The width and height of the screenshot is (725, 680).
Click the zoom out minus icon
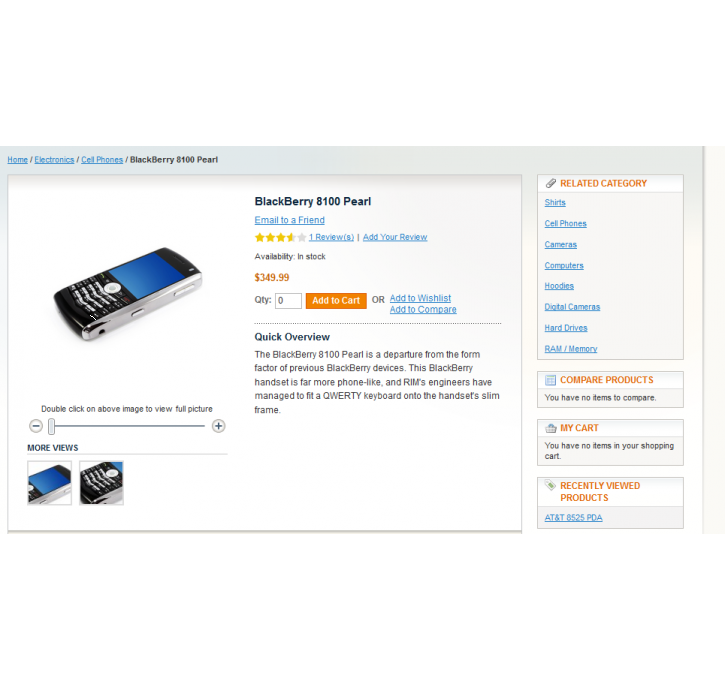pyautogui.click(x=36, y=426)
